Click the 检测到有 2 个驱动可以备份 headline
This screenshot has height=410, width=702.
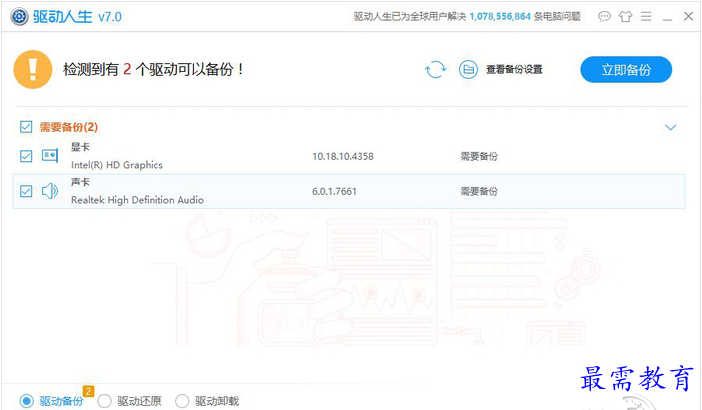coord(153,69)
